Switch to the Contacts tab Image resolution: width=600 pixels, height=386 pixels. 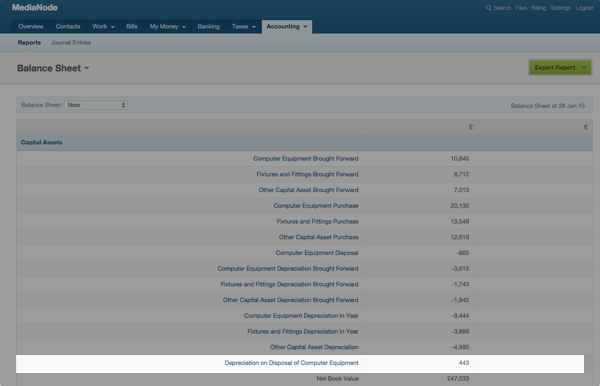68,26
